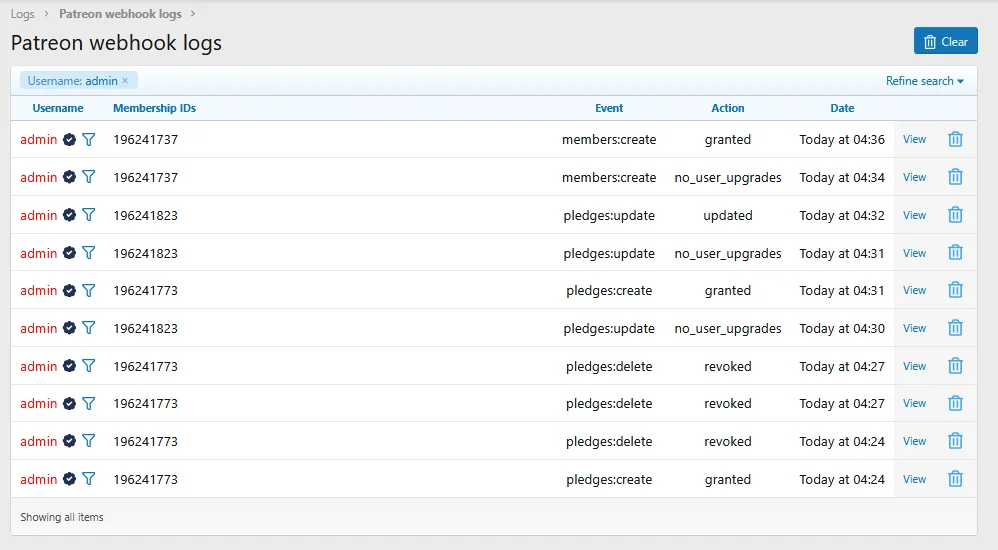Sort by the Username column header
Image resolution: width=998 pixels, height=550 pixels.
pyautogui.click(x=58, y=108)
